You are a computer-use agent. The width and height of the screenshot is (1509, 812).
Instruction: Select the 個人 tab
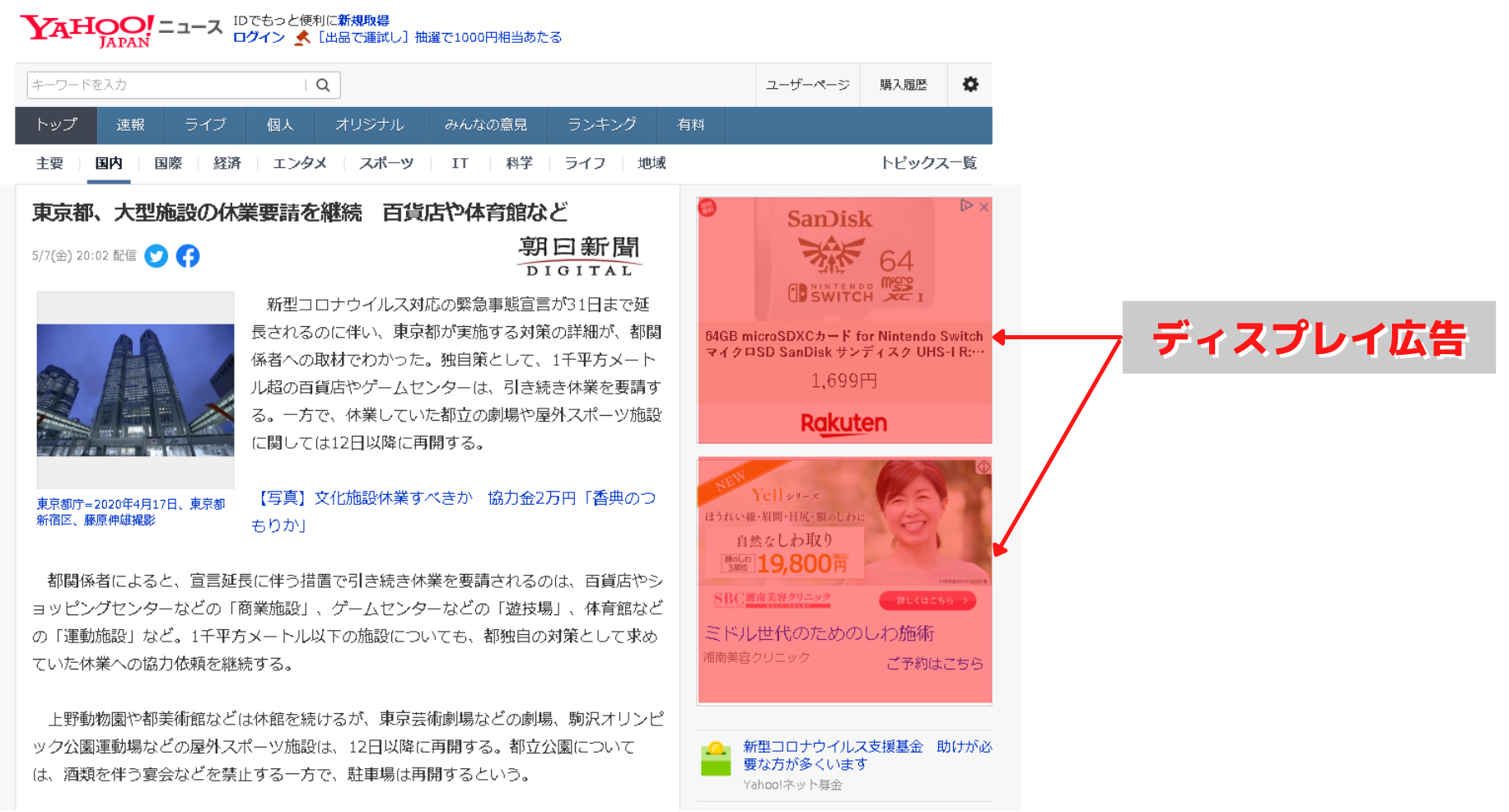click(x=280, y=125)
